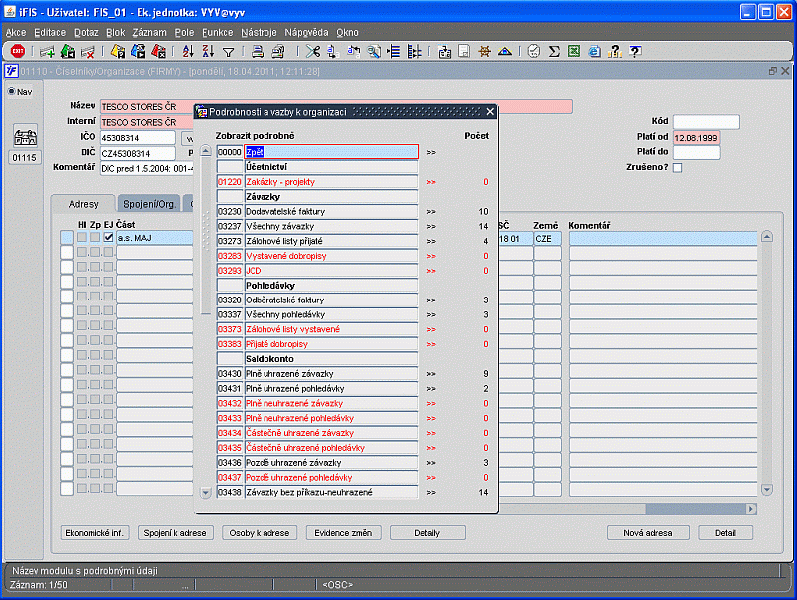Click the execute query icon
The width and height of the screenshot is (797, 600).
click(x=138, y=51)
